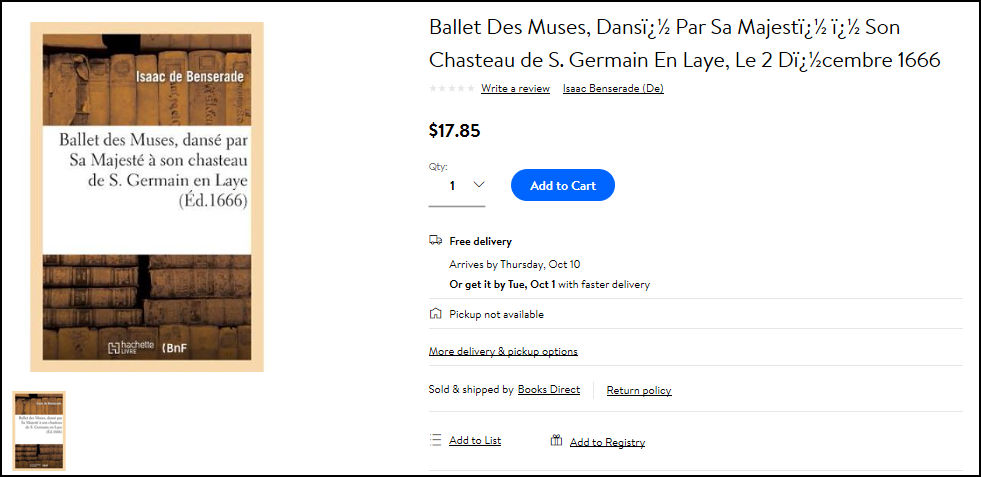
Task: Expand the Qty dropdown chevron
Action: [x=479, y=185]
